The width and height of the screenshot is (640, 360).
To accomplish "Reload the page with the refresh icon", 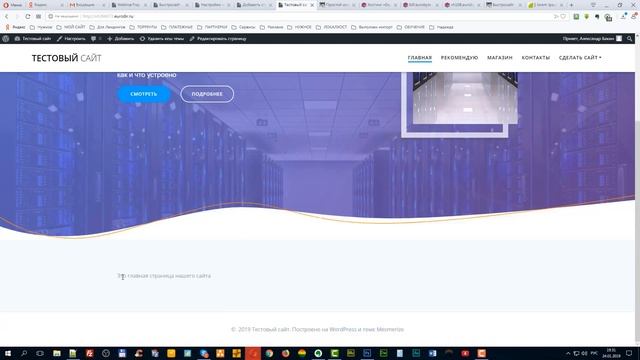I will point(28,16).
